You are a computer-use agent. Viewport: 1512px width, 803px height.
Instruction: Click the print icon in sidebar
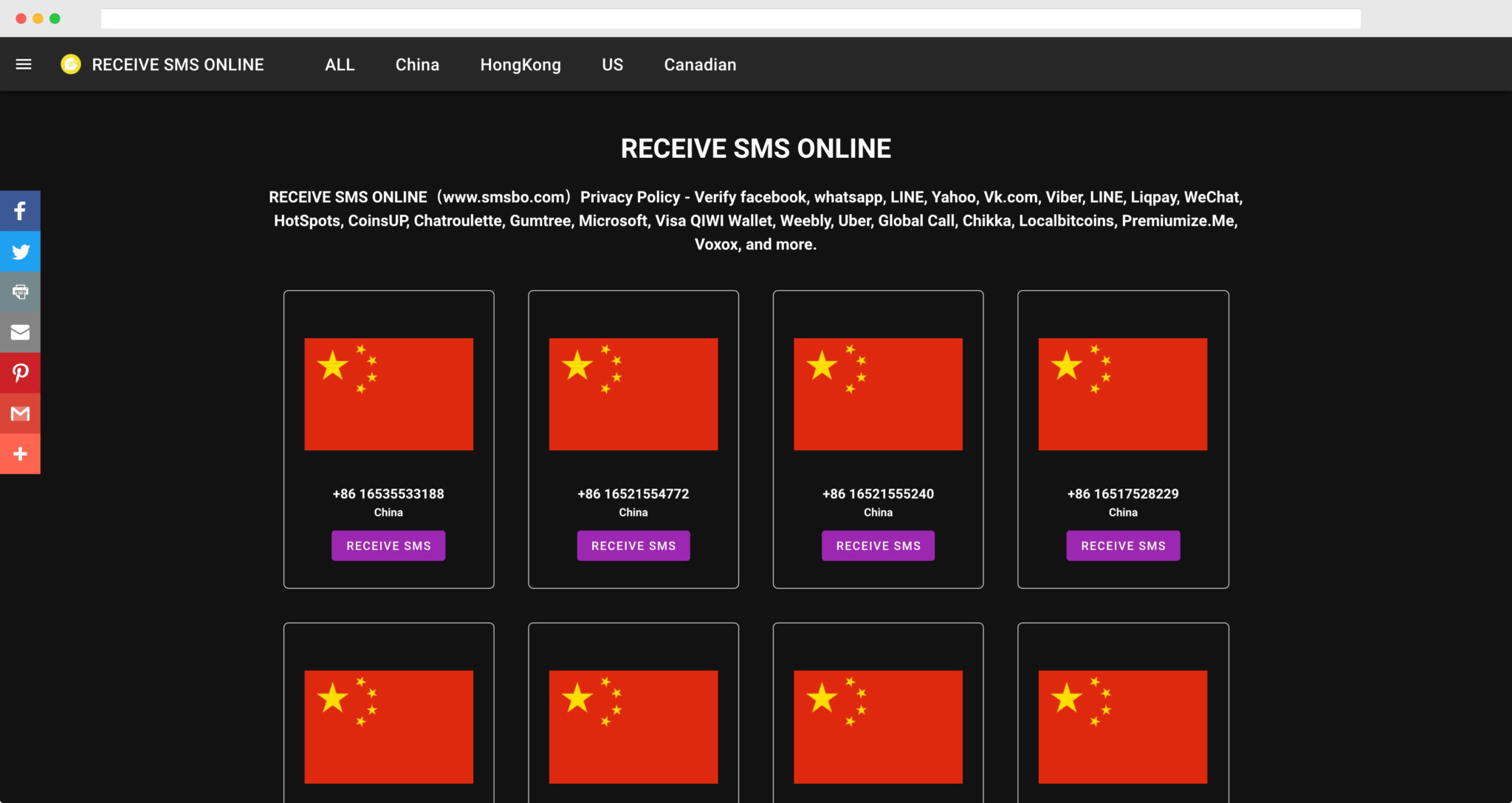[20, 292]
